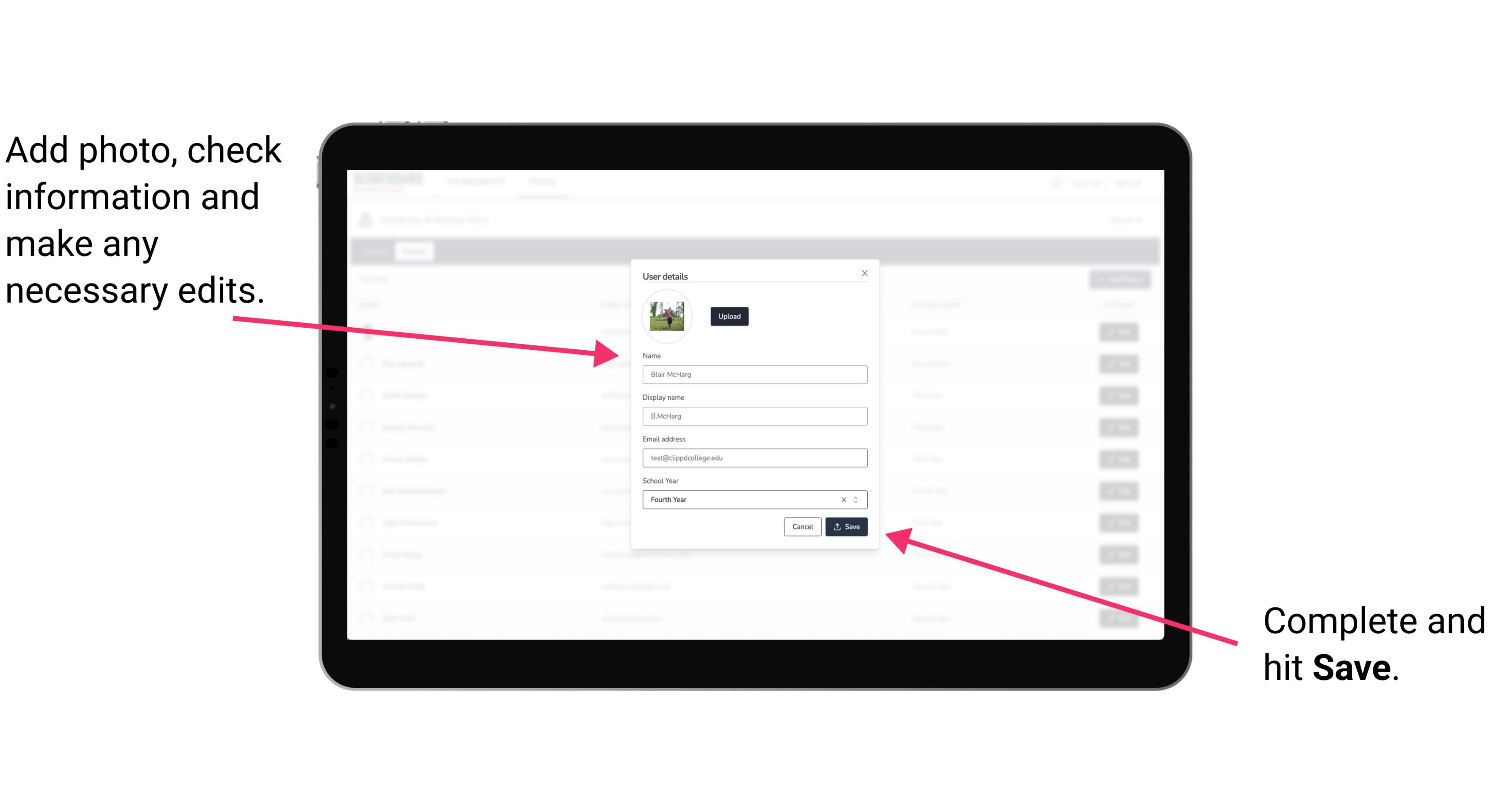Click the upload arrow on Save button
Viewport: 1509px width, 812px height.
837,527
